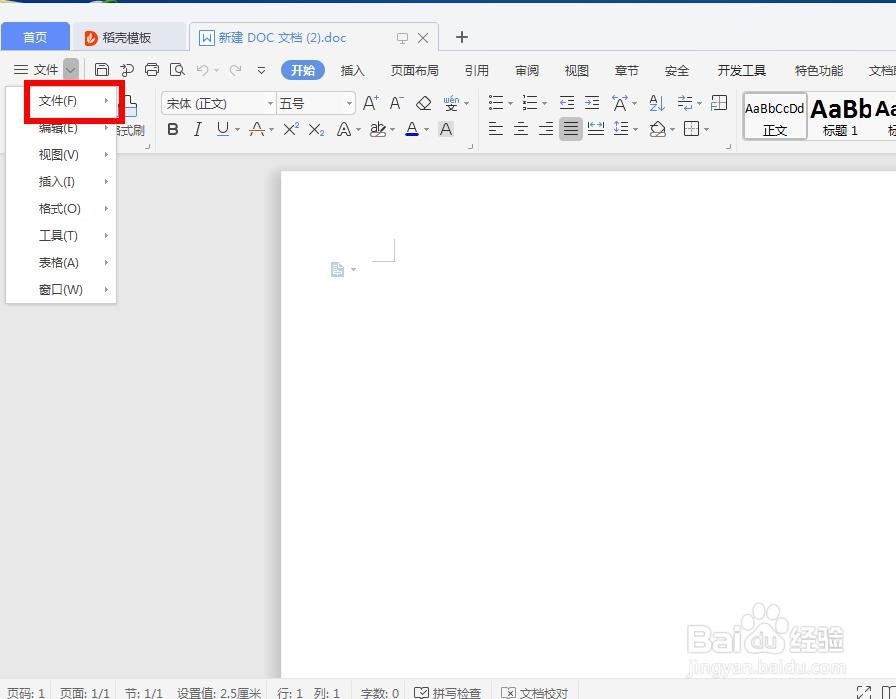Viewport: 896px width, 699px height.
Task: Click the Line Spacing icon
Action: pyautogui.click(x=621, y=129)
